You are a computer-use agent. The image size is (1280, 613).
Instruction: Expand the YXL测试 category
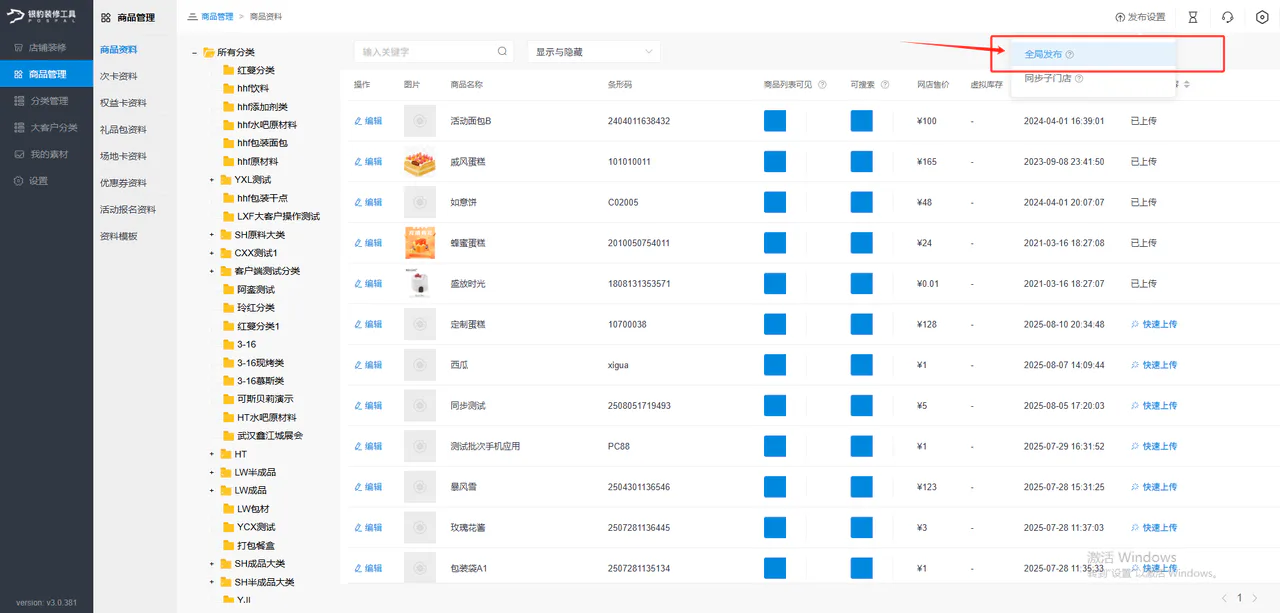212,180
